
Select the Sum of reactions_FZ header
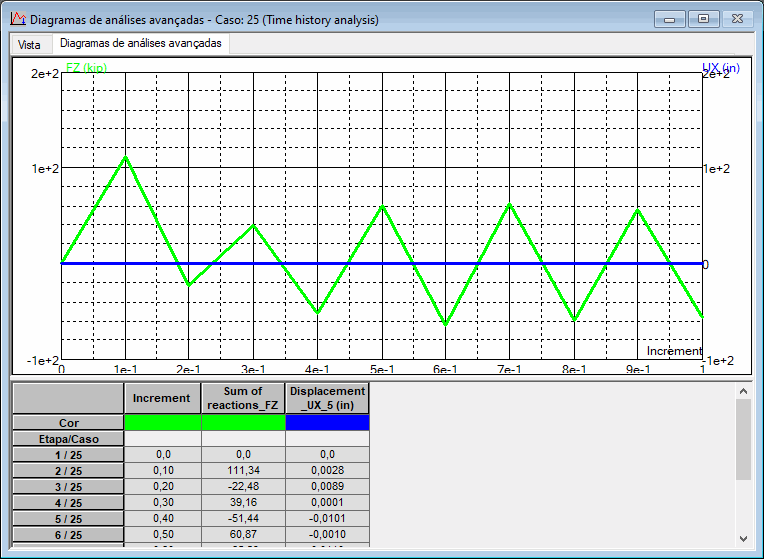pyautogui.click(x=243, y=398)
